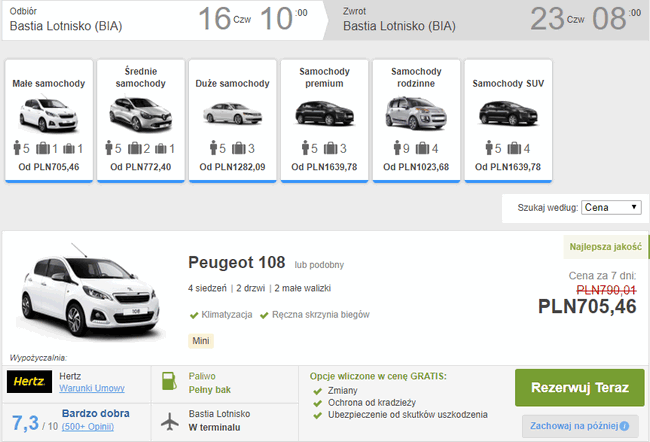Click the checkmark beside Ochrona od kradzieży
The height and width of the screenshot is (442, 650).
318,403
